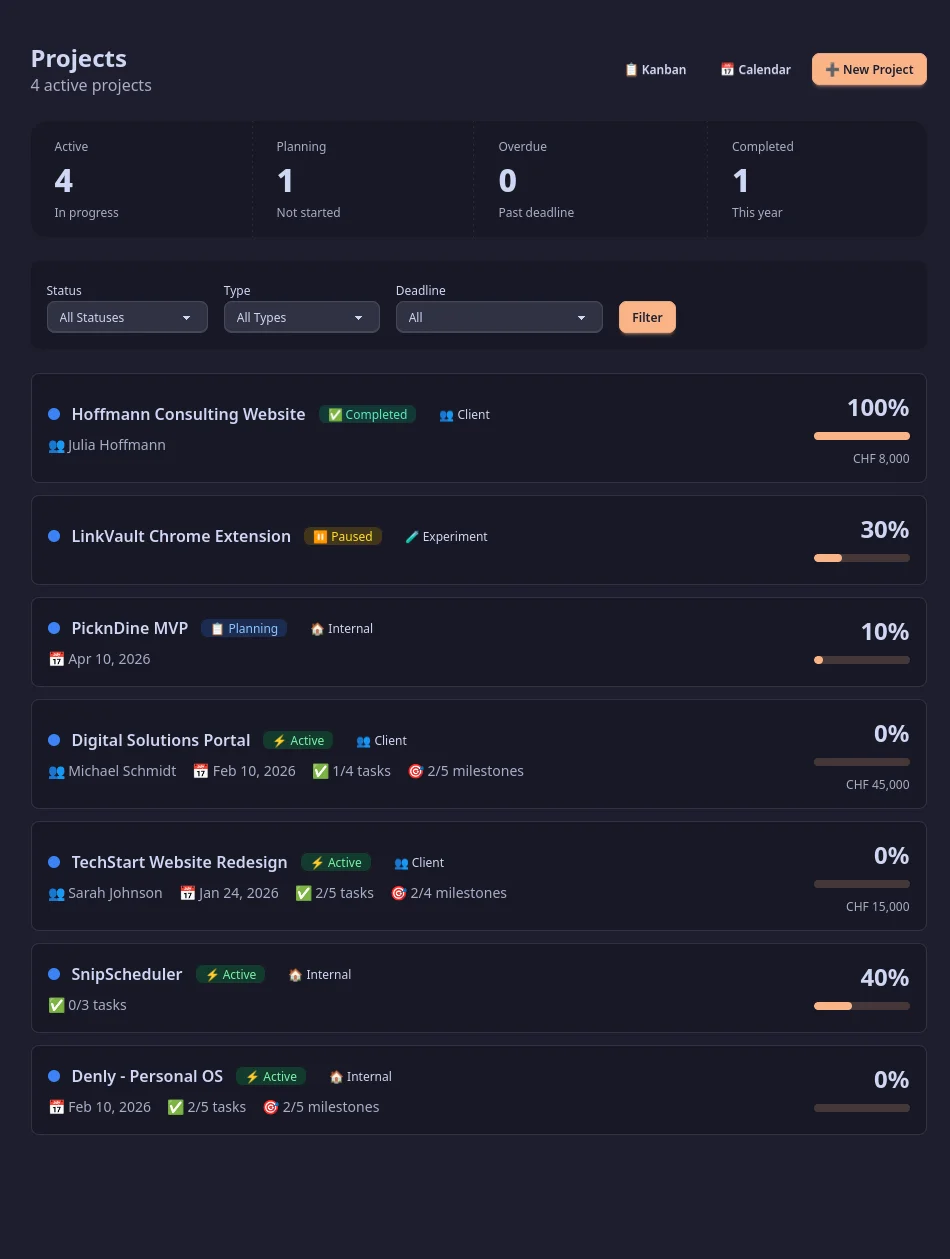This screenshot has height=1259, width=950.
Task: Click the checkmark icon next to 0/3 tasks
Action: (x=57, y=1005)
